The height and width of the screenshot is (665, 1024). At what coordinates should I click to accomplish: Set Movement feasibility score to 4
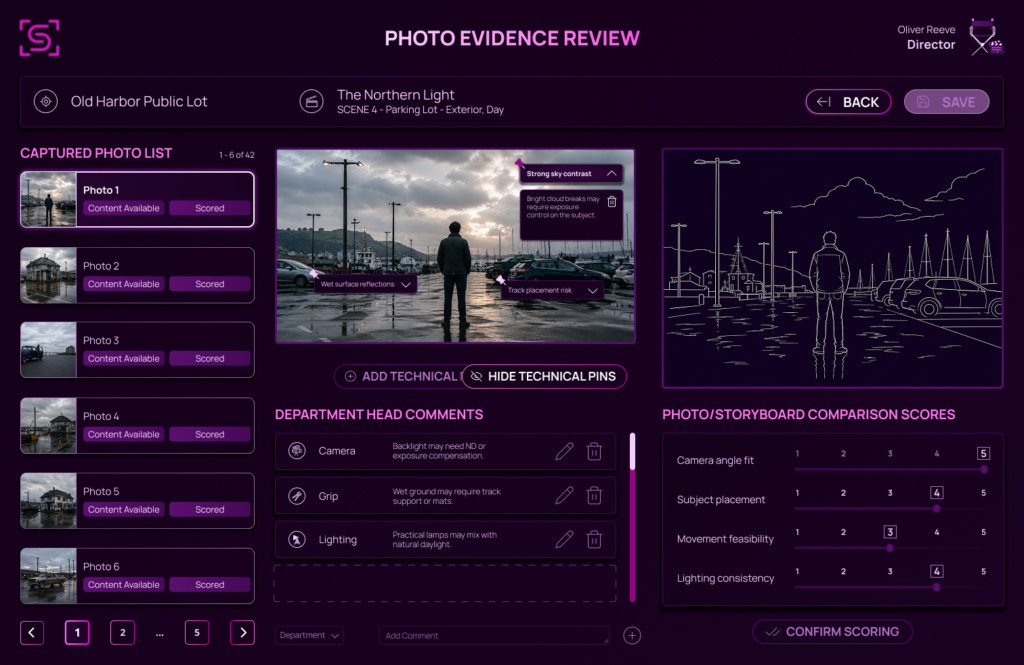pyautogui.click(x=936, y=532)
